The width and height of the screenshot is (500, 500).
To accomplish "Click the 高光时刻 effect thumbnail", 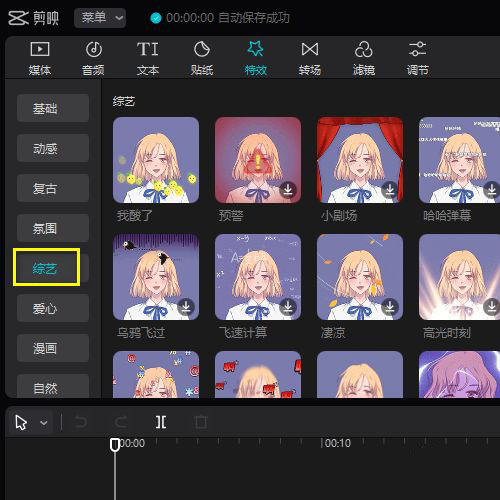I will 459,277.
